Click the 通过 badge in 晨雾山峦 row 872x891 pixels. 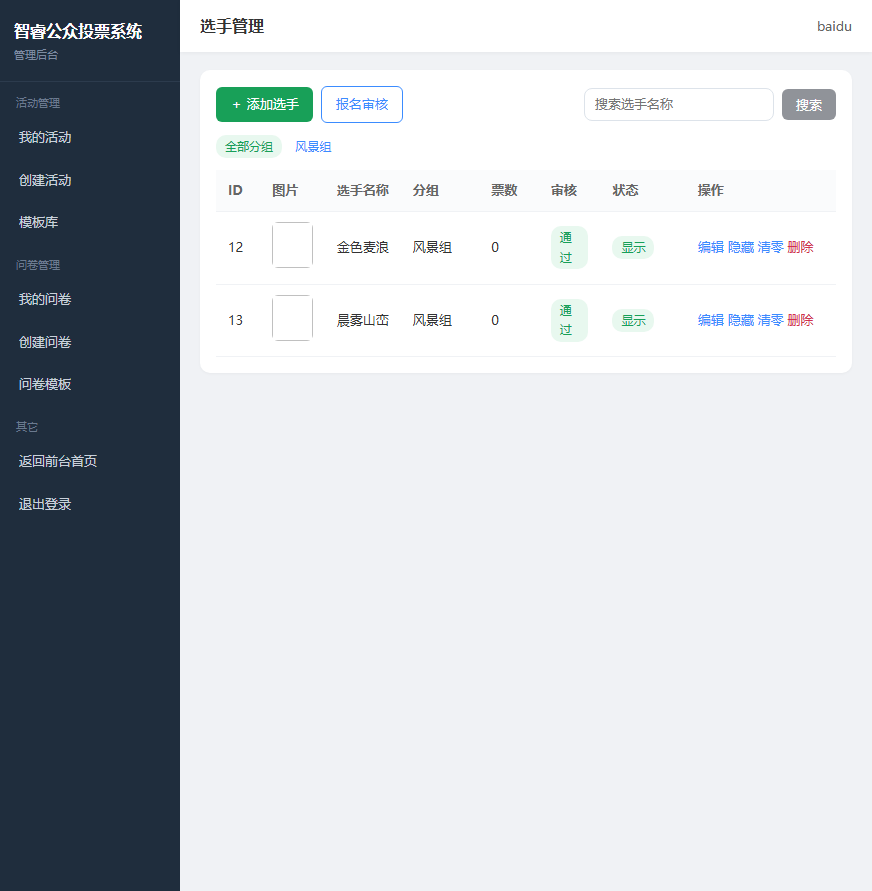point(569,320)
